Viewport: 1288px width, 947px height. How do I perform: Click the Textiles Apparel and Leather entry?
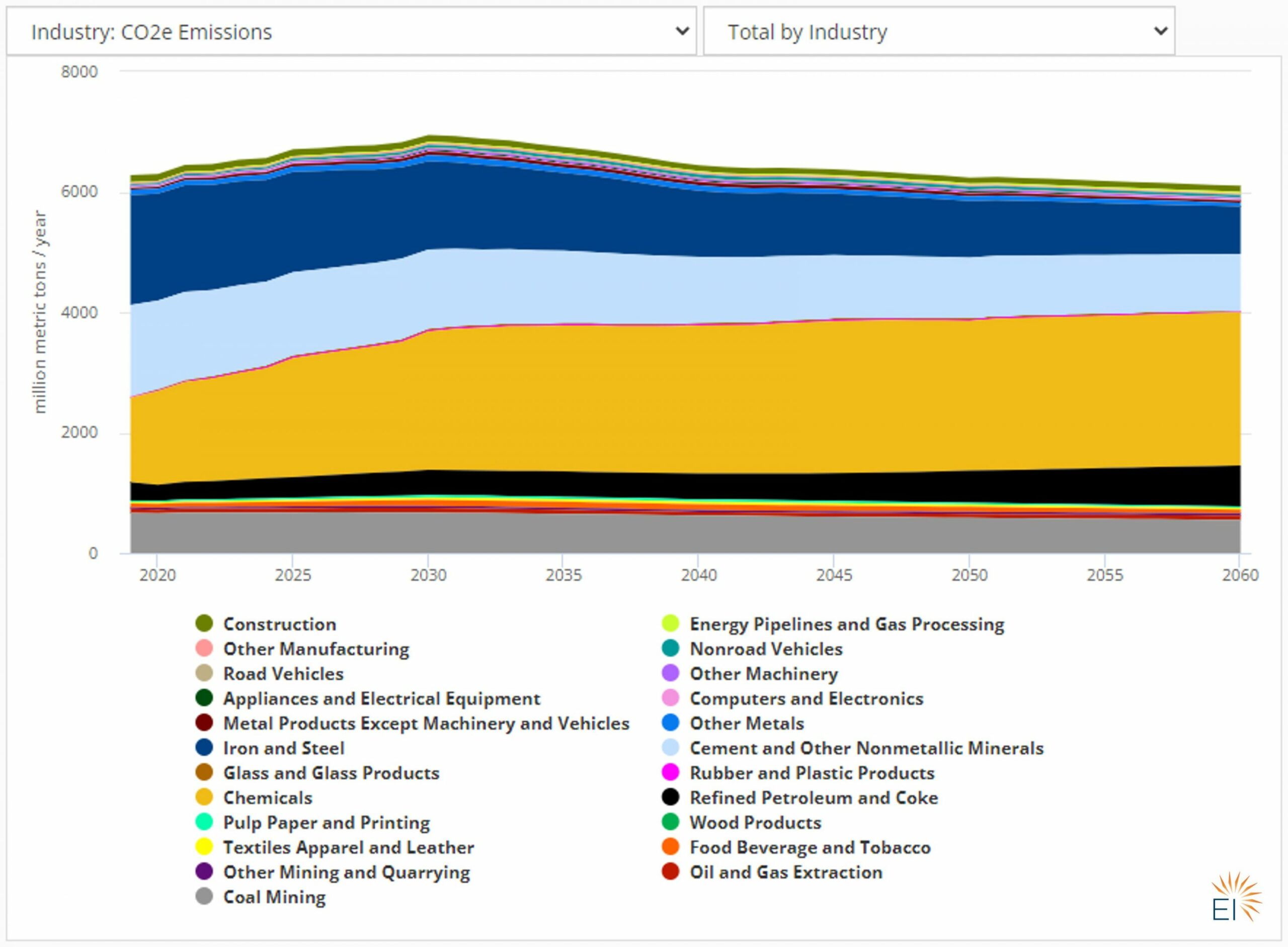348,847
